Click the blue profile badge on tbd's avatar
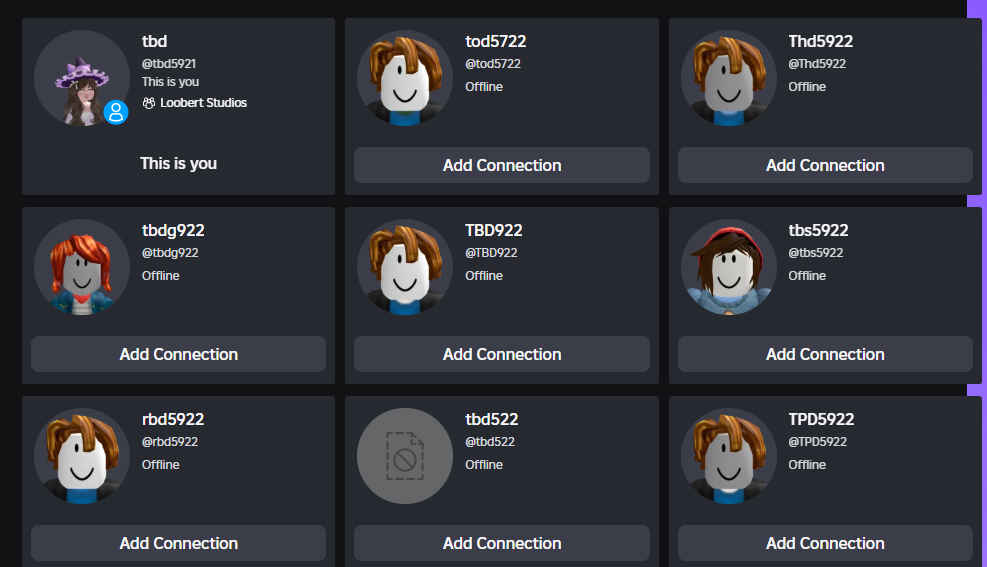 point(116,112)
